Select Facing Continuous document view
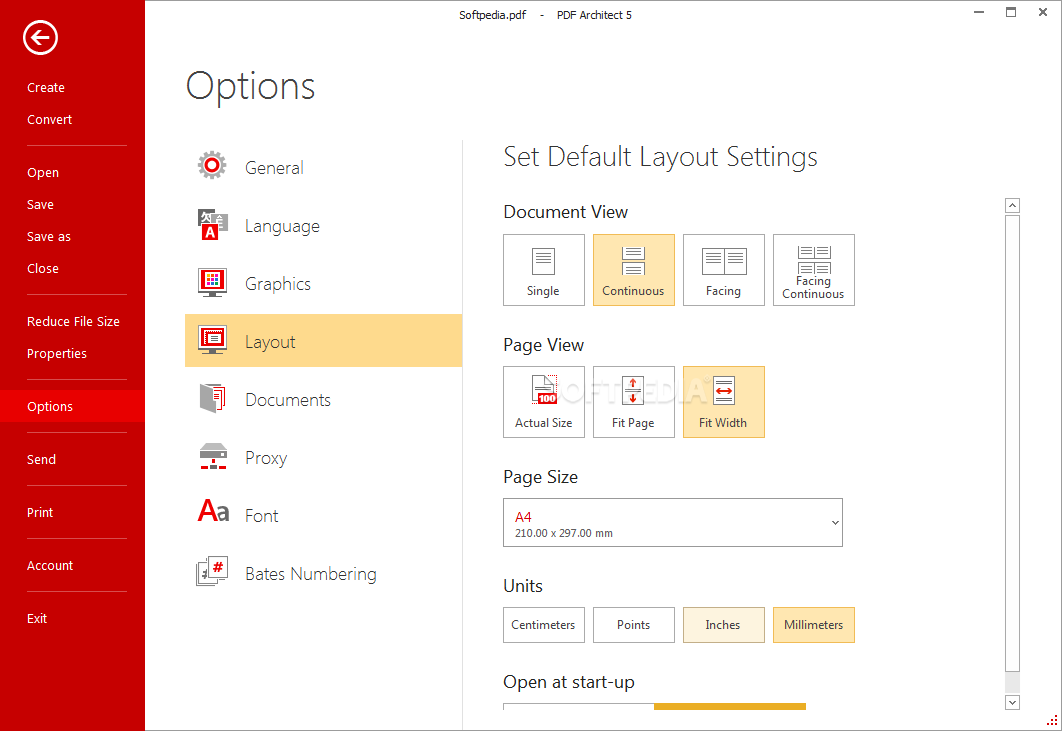 [x=813, y=270]
